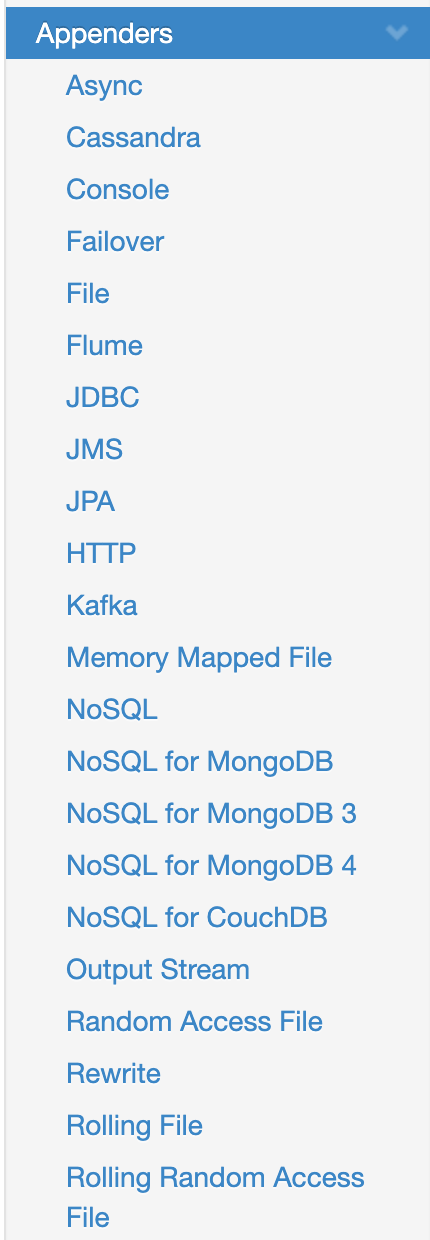The width and height of the screenshot is (430, 1240).
Task: Open Rolling Random Access File link
Action: [215, 1198]
